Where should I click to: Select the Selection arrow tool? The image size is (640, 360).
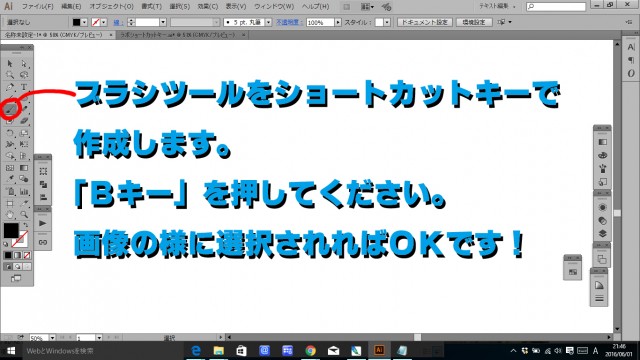pos(10,64)
